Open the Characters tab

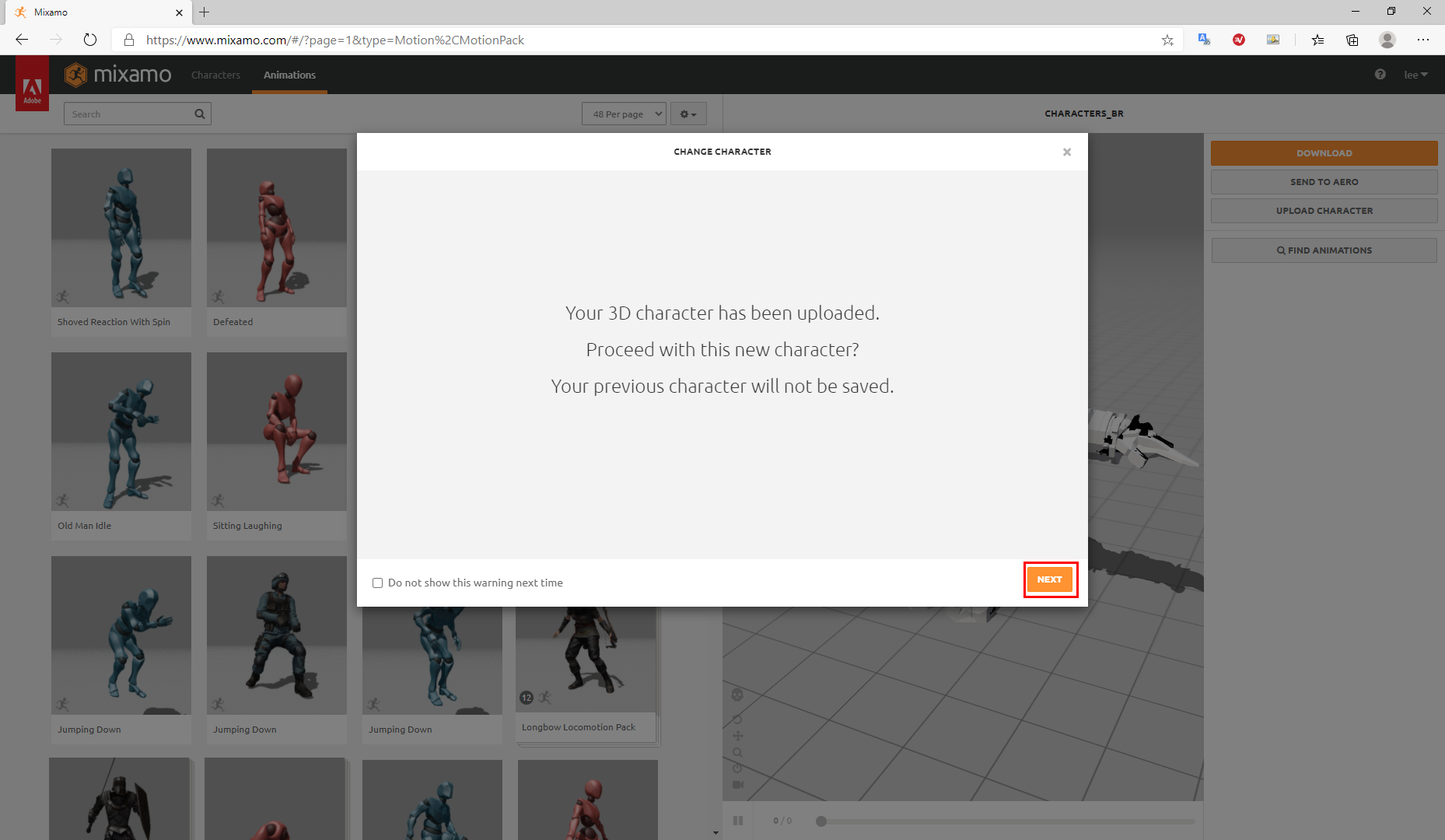(215, 75)
